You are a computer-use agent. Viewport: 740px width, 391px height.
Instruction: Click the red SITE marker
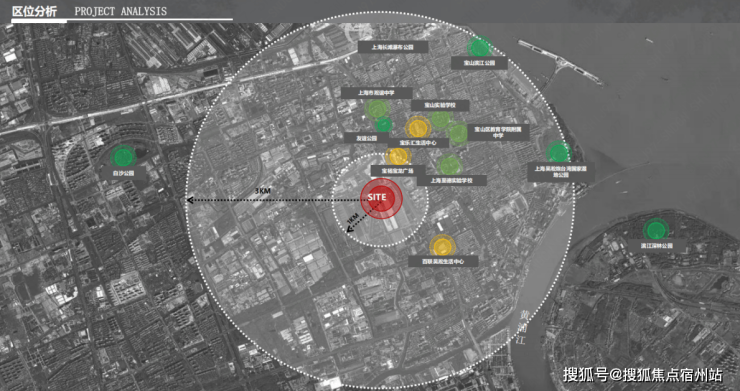(x=381, y=198)
